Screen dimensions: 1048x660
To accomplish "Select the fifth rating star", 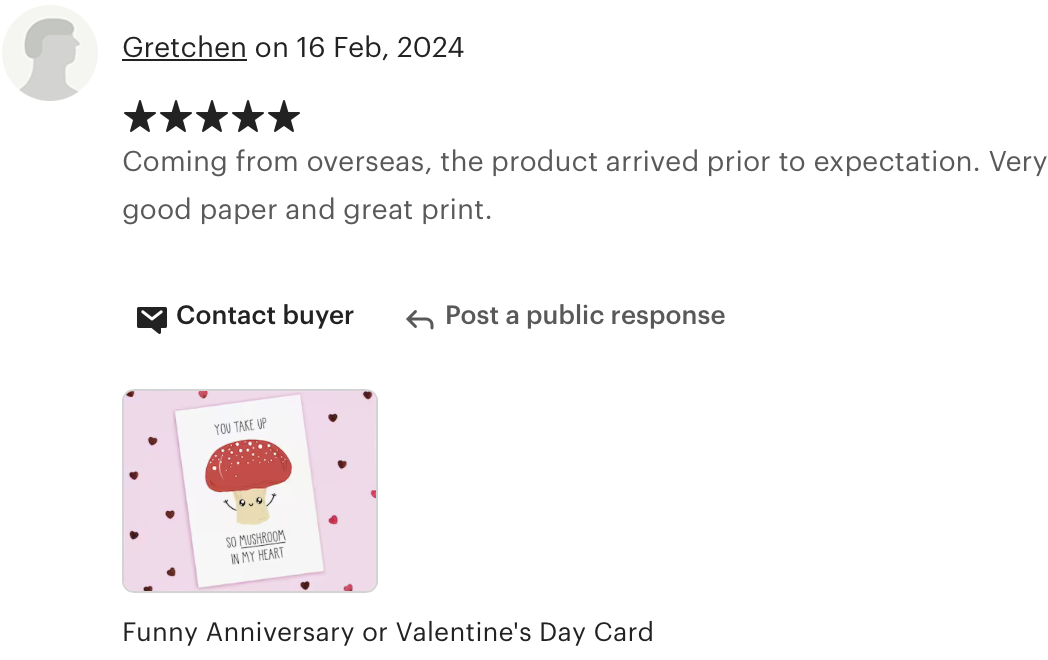I will tap(284, 116).
